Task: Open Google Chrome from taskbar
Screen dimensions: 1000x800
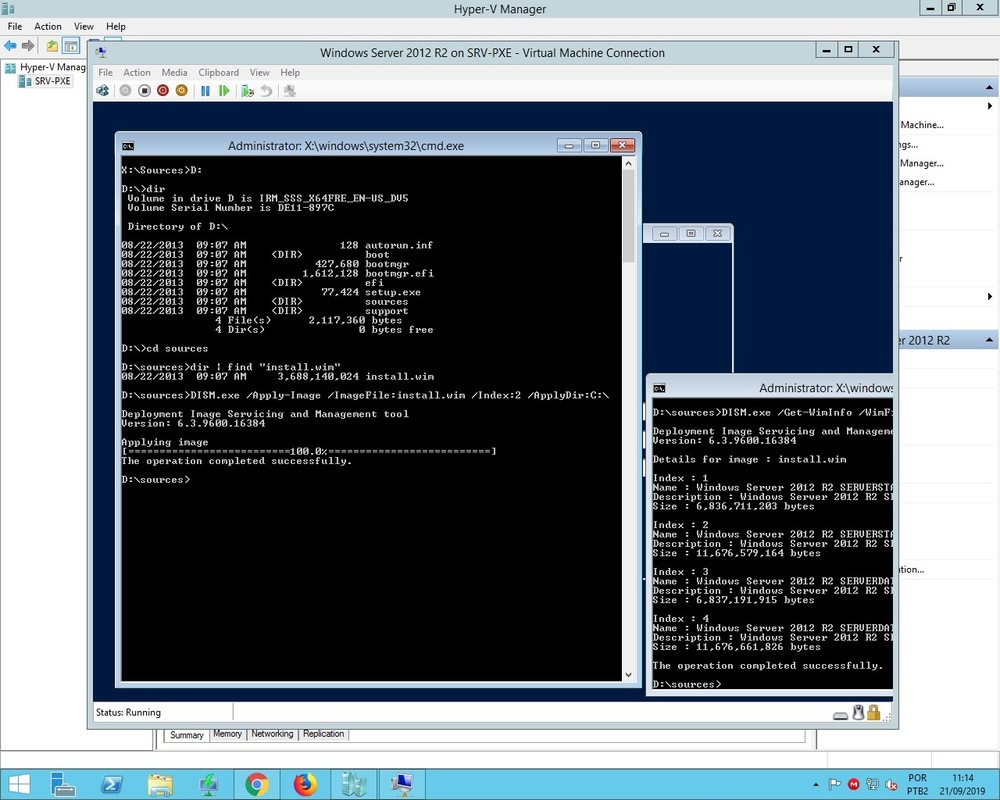Action: [x=257, y=784]
